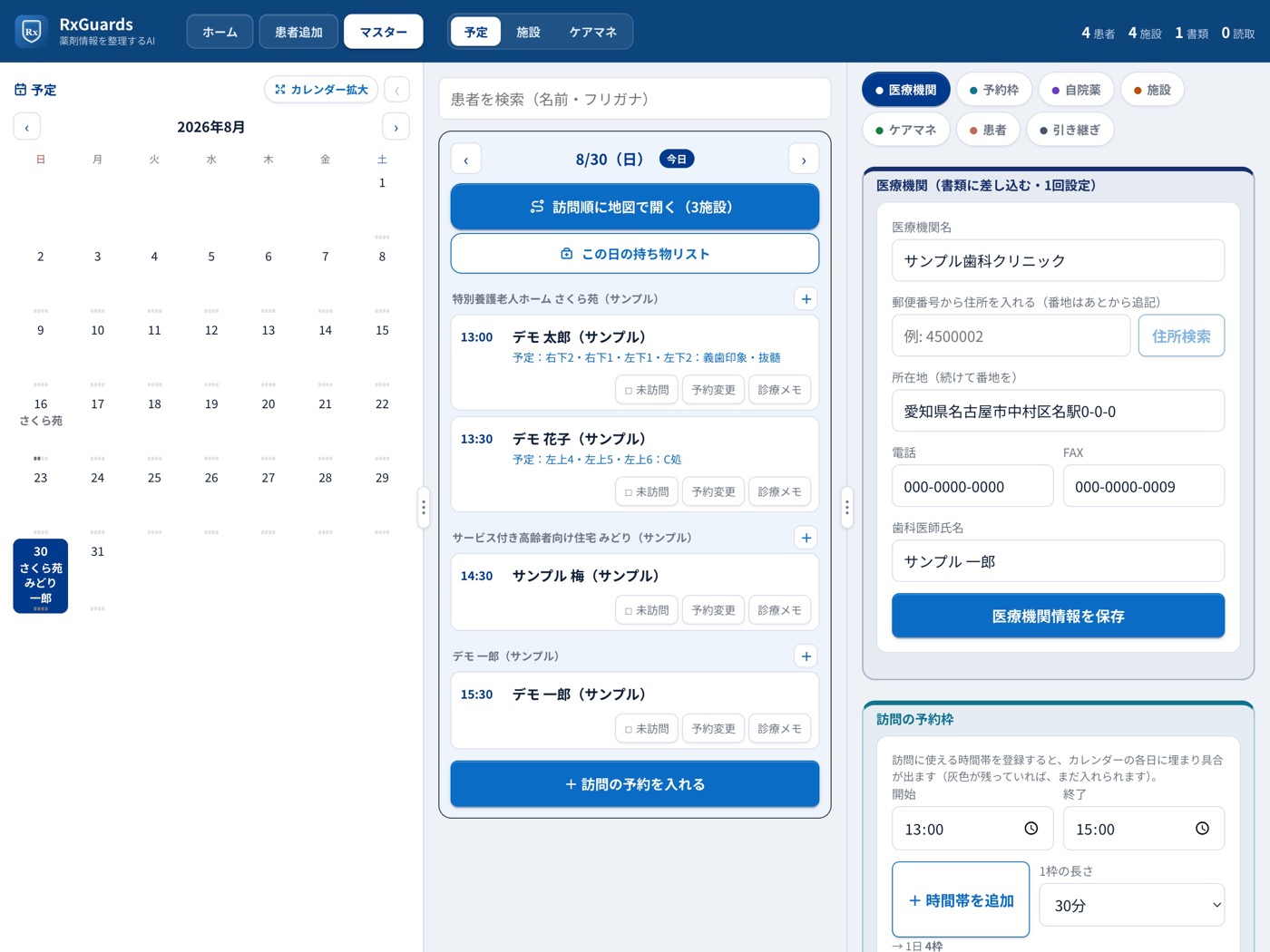Select the 予約枠 settings chip
The image size is (1270, 952).
click(994, 90)
